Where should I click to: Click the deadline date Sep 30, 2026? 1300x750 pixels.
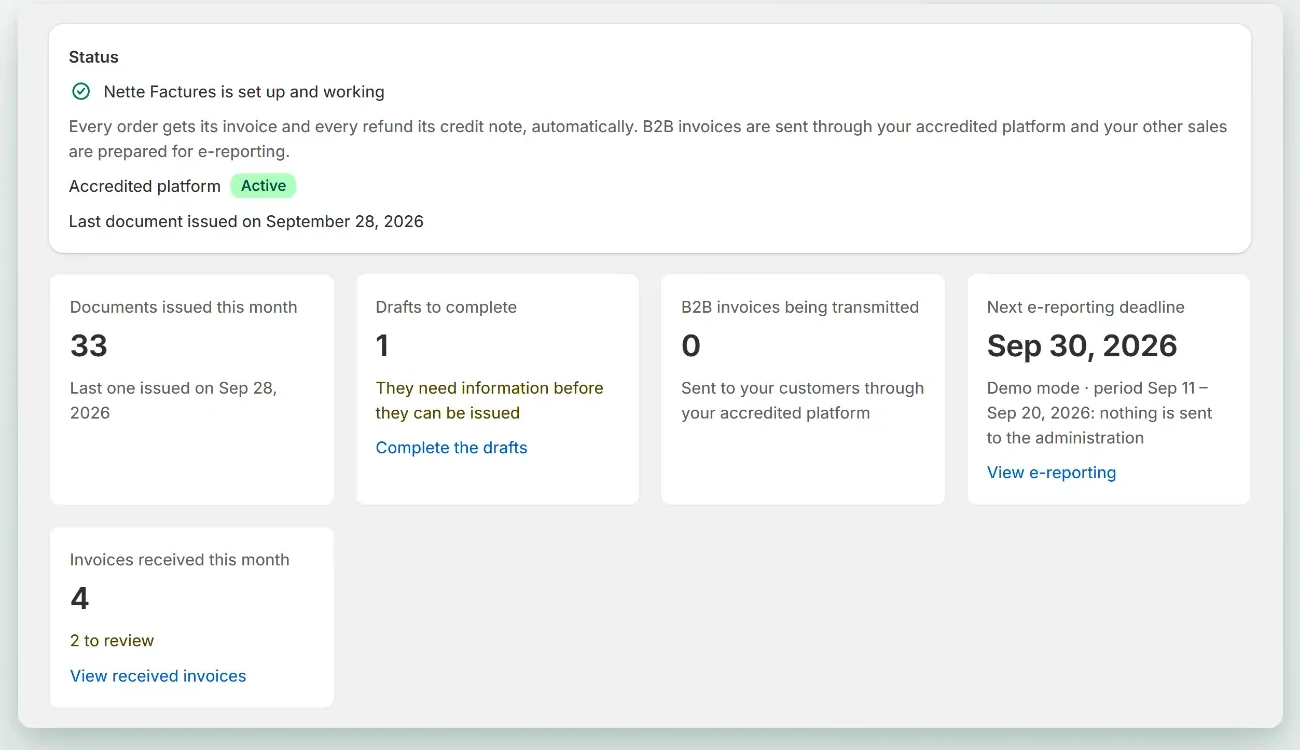[x=1082, y=346]
